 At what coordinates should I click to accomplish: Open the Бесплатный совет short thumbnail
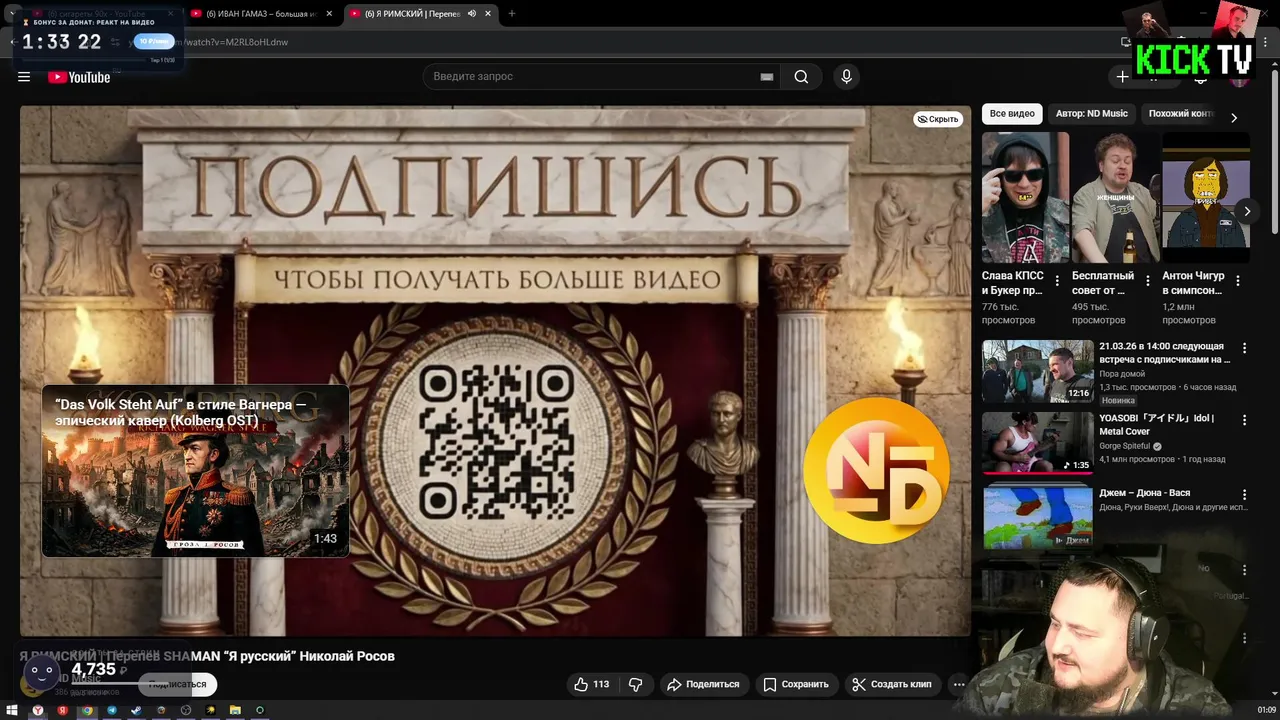point(1115,197)
